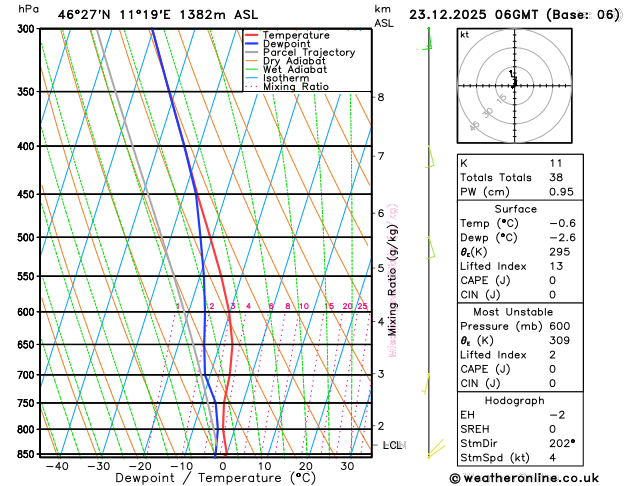Click the pink mixing ratio label '10'
629x486 pixels.
304,306
